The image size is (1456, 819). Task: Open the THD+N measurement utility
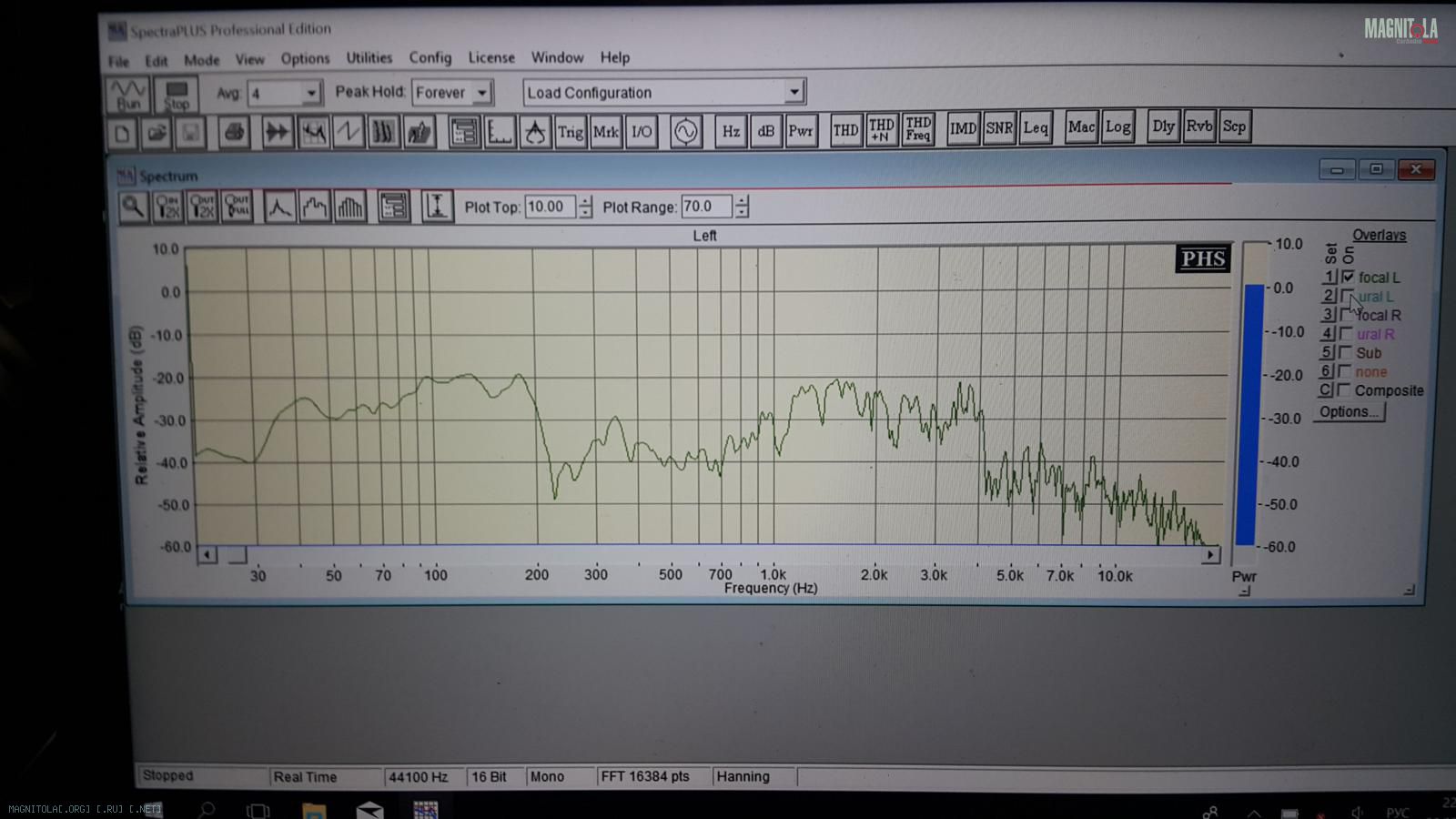pyautogui.click(x=881, y=130)
